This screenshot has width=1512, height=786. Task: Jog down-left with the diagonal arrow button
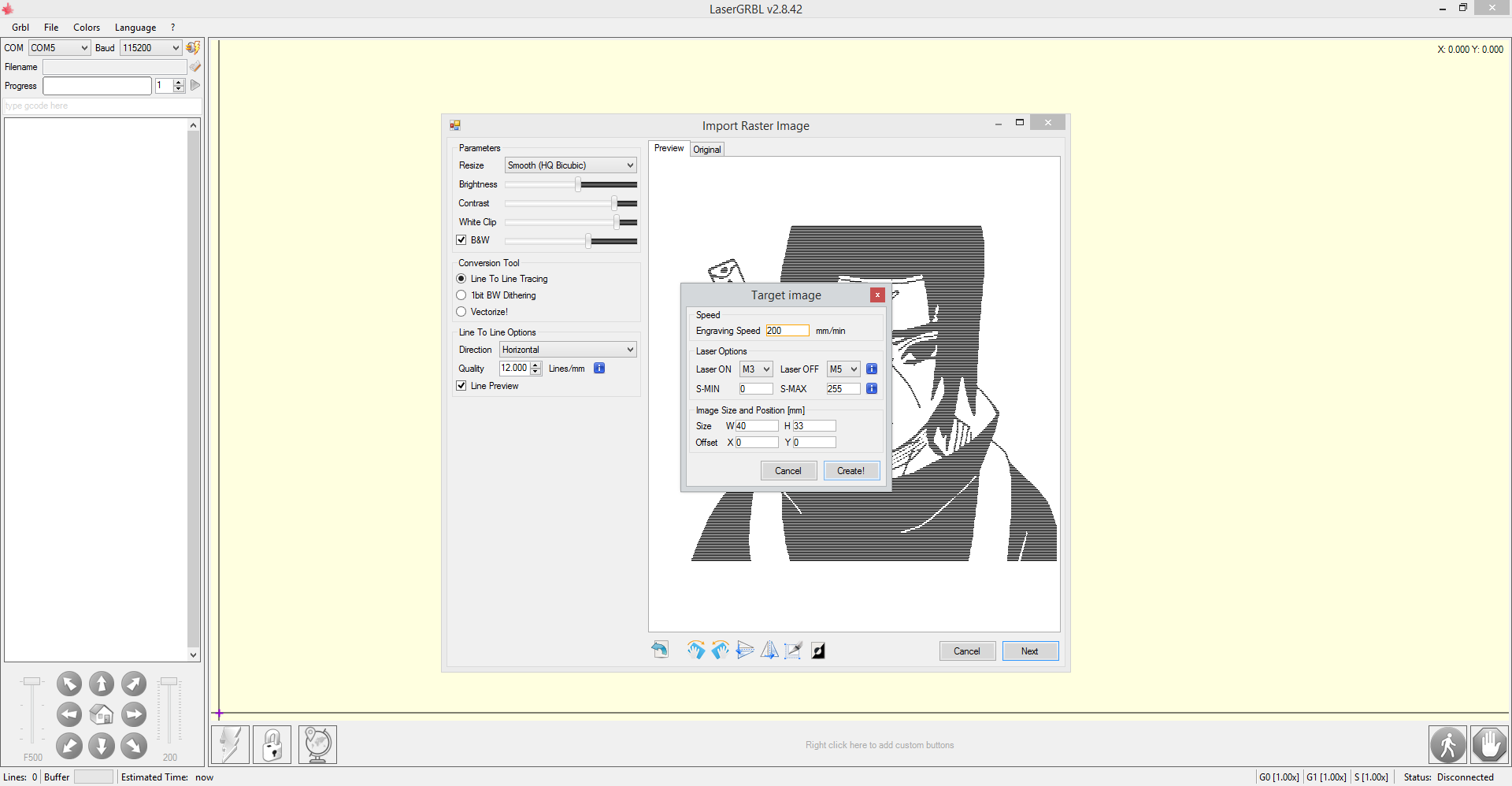(69, 746)
